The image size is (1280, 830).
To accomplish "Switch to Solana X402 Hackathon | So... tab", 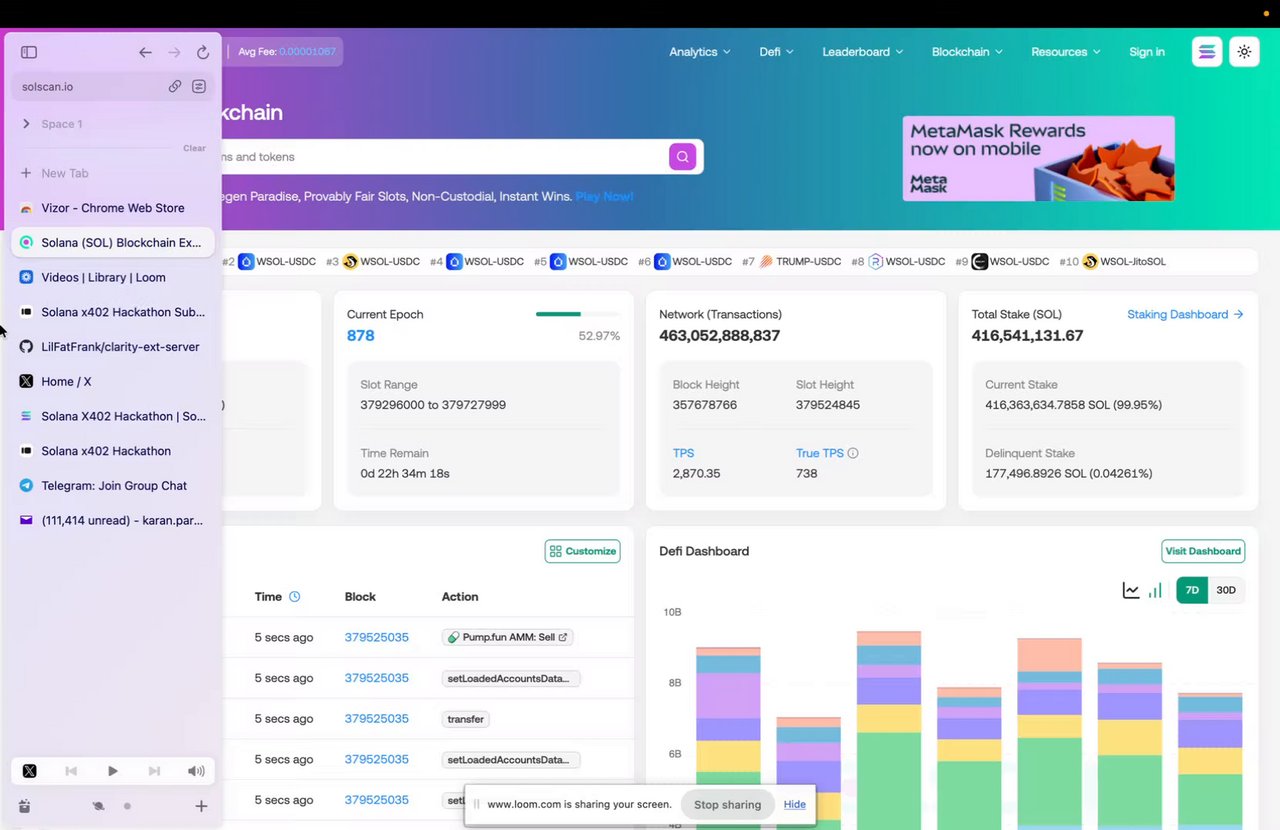I will (112, 416).
